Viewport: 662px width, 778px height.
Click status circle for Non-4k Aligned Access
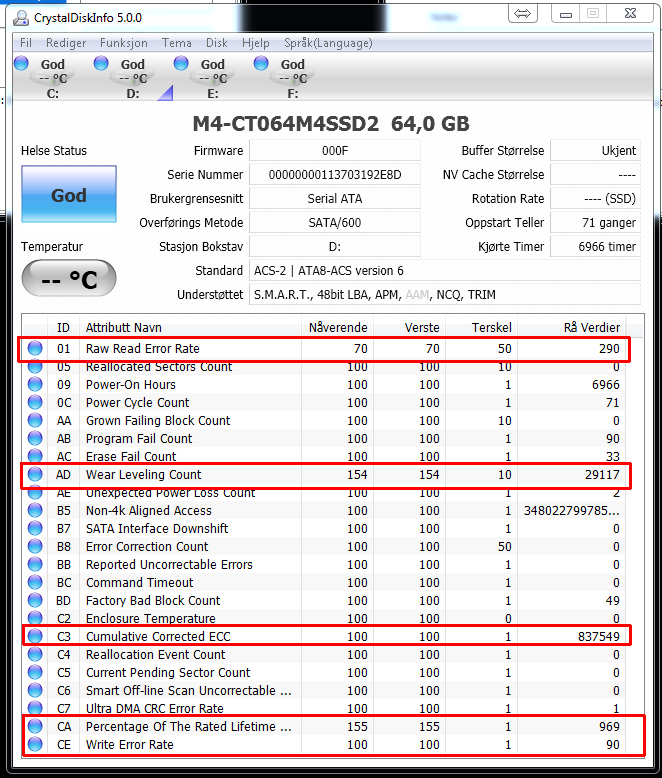[x=35, y=511]
